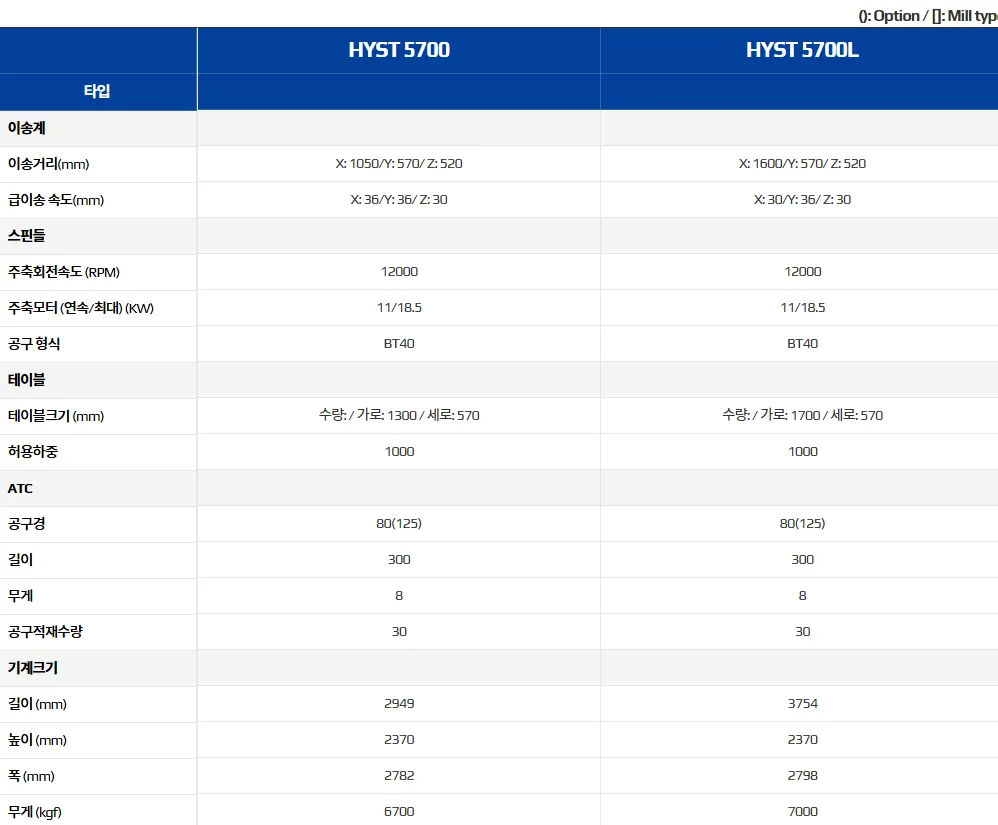The width and height of the screenshot is (998, 825).
Task: Click the 무게 (kgf) row label
Action: 34,812
